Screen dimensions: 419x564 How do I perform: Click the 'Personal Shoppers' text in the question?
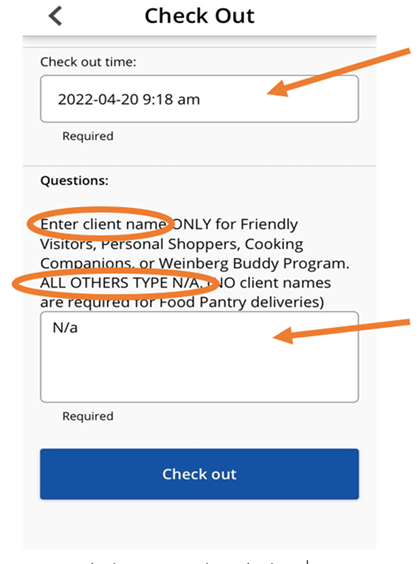(x=169, y=244)
